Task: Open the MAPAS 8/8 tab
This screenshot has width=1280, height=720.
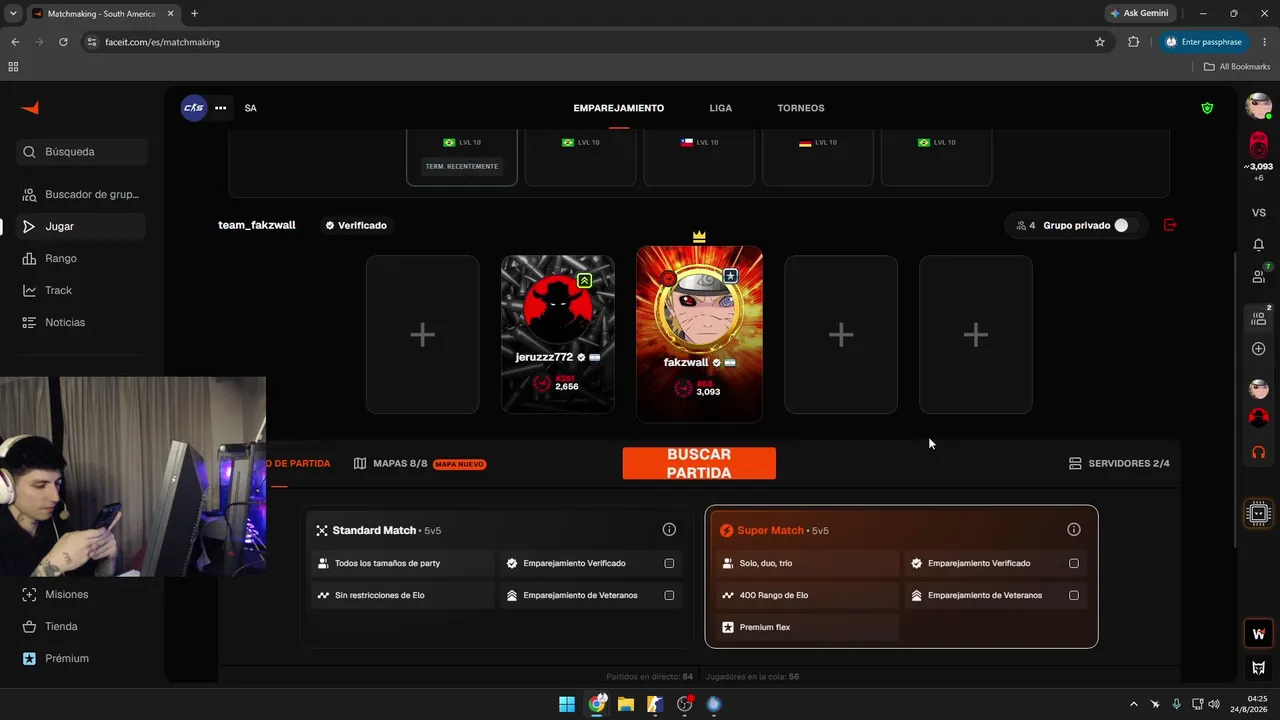Action: coord(420,464)
